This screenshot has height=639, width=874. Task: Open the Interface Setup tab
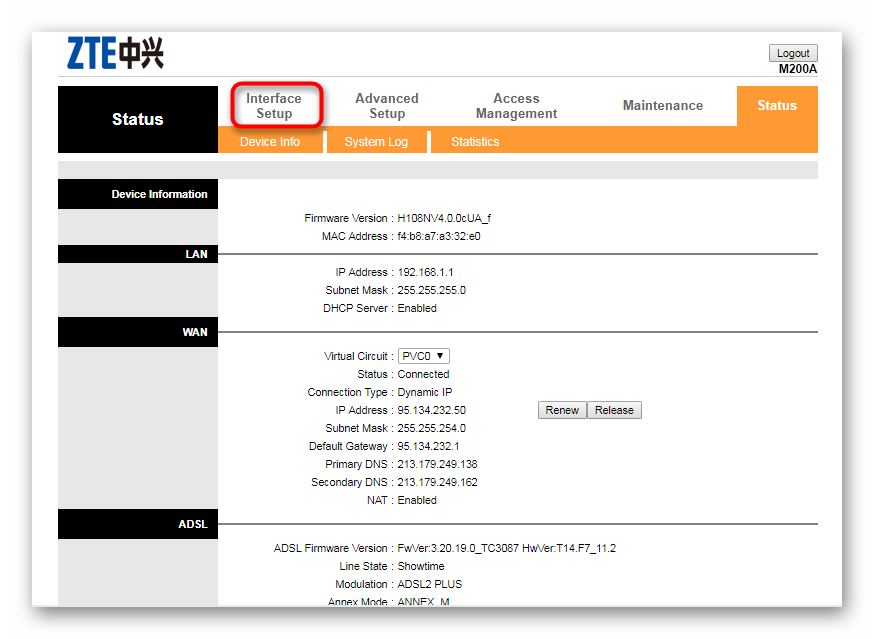[x=274, y=106]
